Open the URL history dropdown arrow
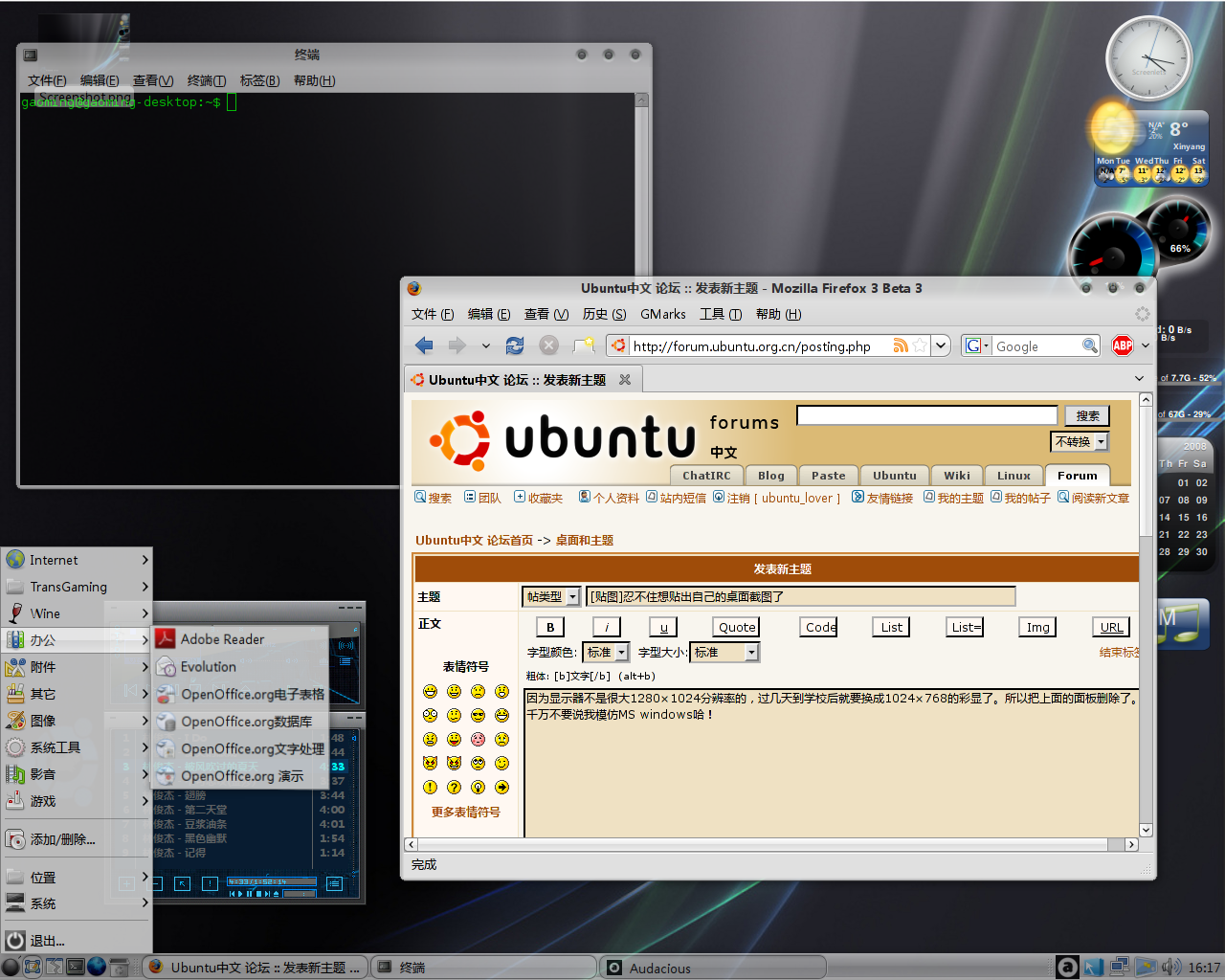Viewport: 1225px width, 980px height. [941, 345]
